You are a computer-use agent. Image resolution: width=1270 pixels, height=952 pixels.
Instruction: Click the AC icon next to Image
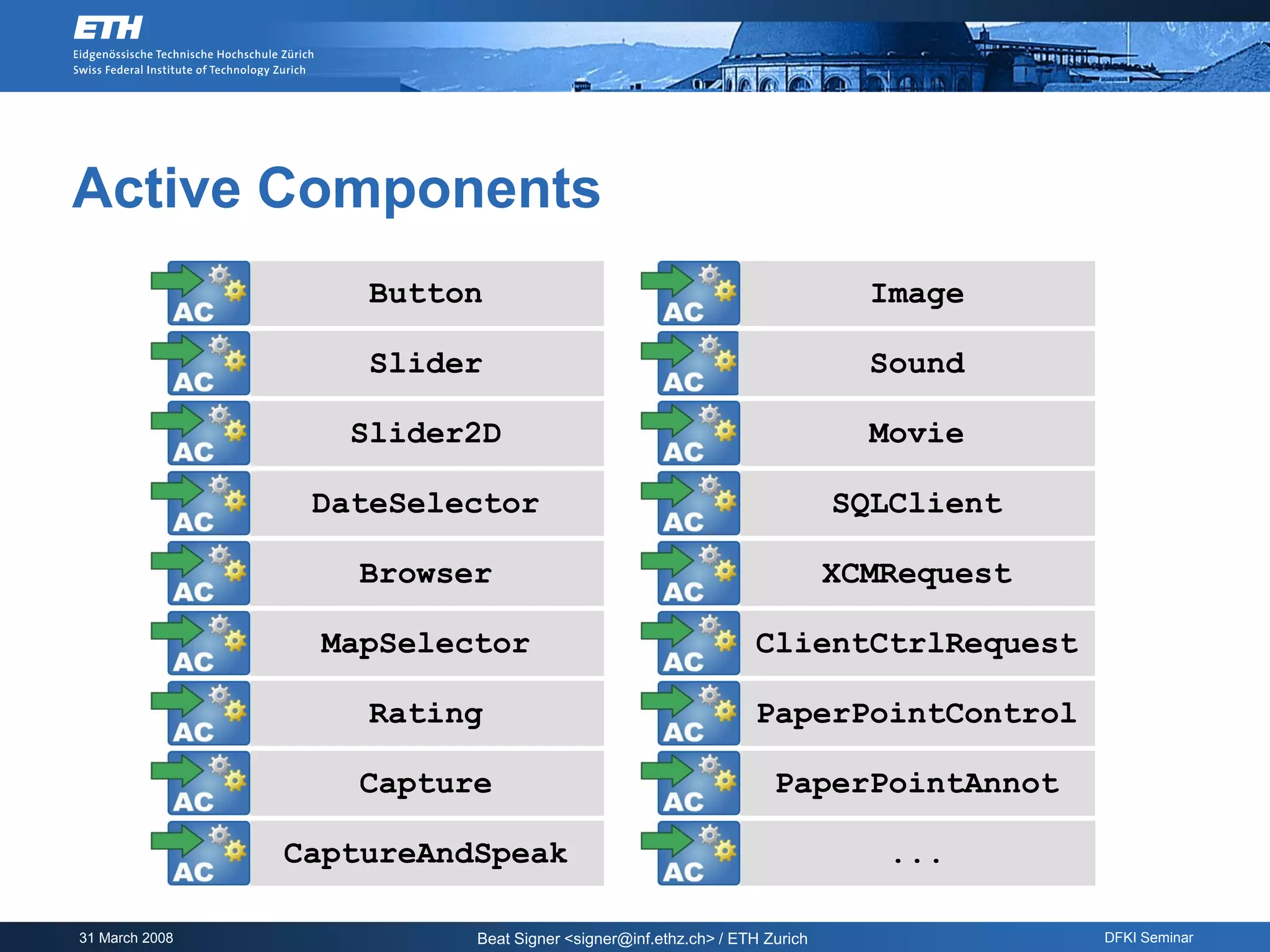[690, 293]
